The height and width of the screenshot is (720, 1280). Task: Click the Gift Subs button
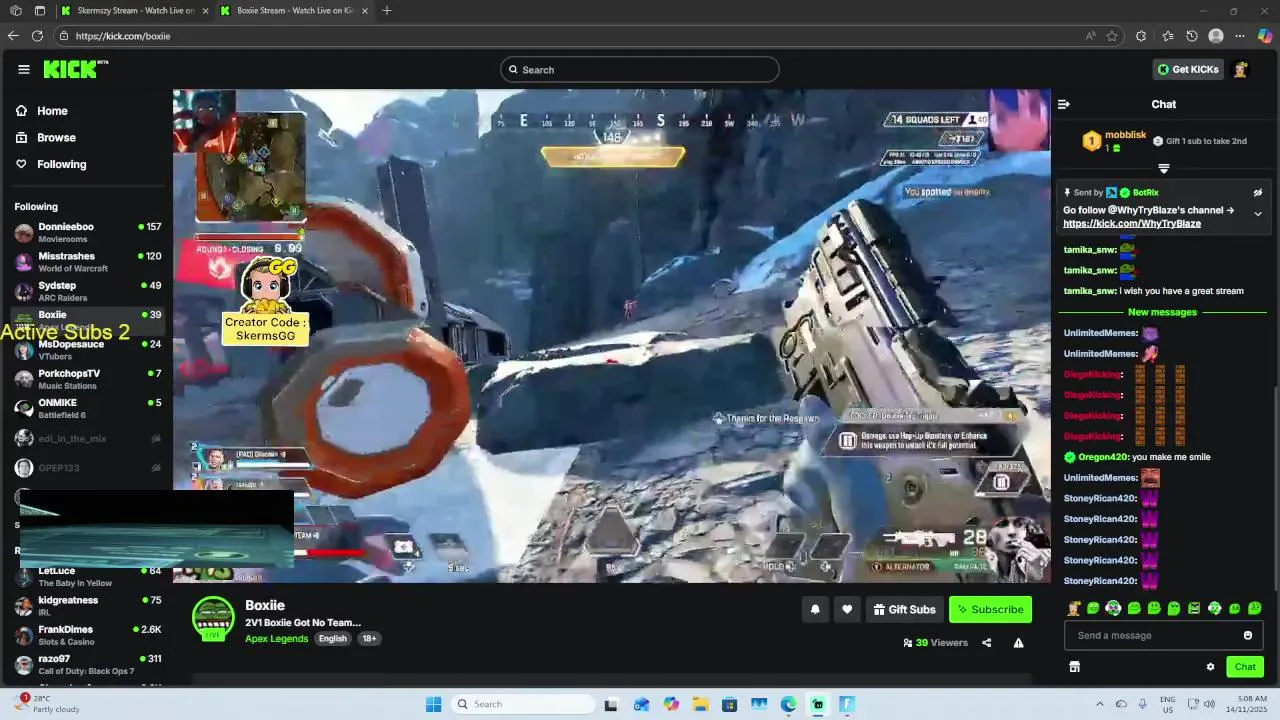[x=904, y=609]
